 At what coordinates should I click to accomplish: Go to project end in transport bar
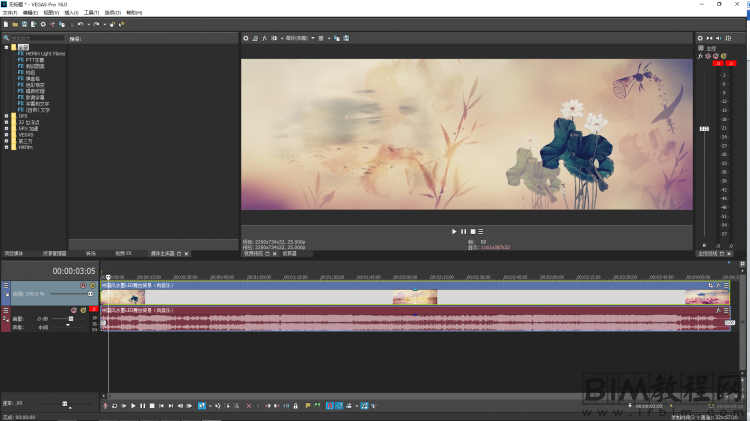coord(171,406)
